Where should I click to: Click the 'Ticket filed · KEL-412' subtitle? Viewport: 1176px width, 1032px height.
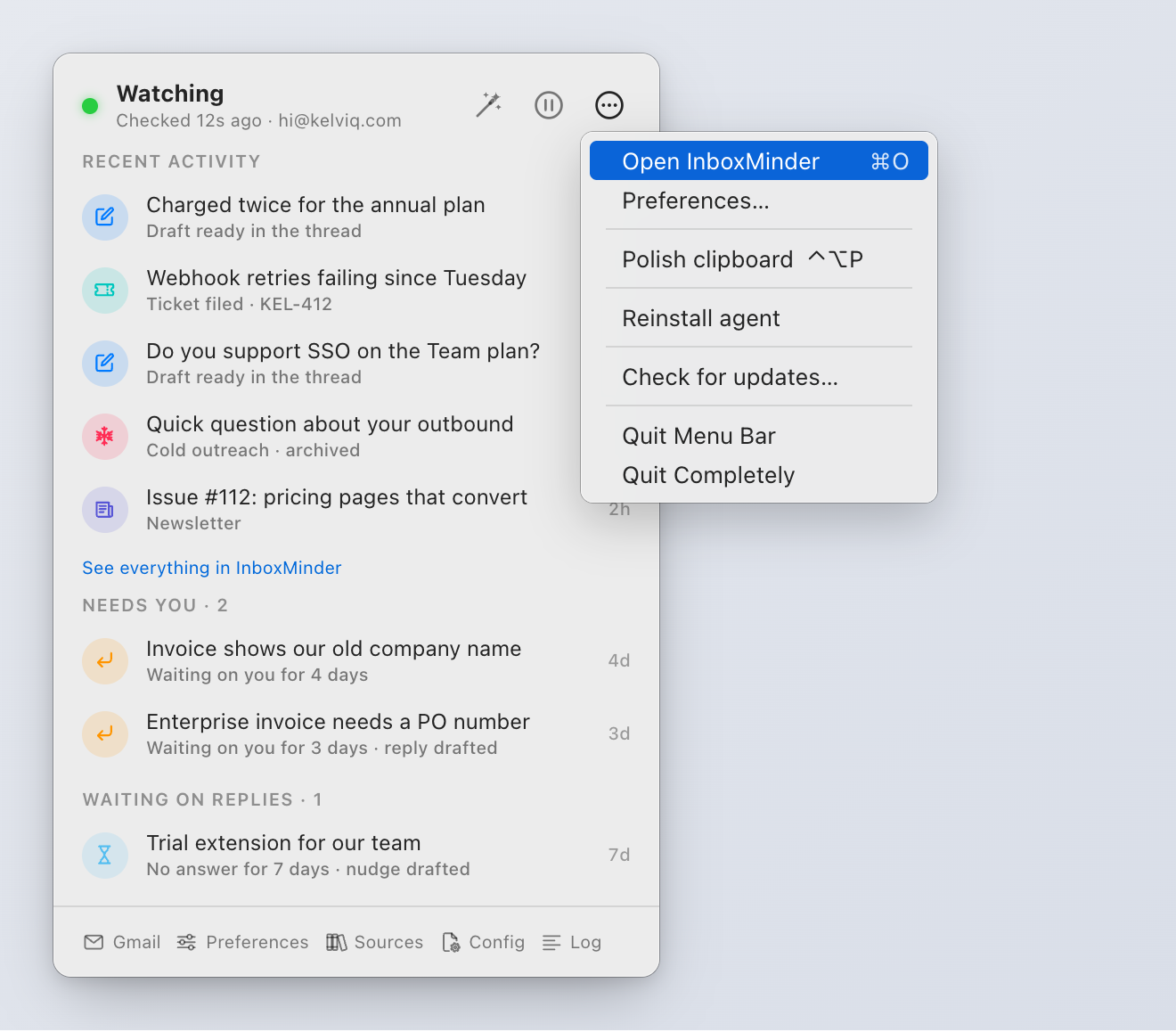(239, 305)
